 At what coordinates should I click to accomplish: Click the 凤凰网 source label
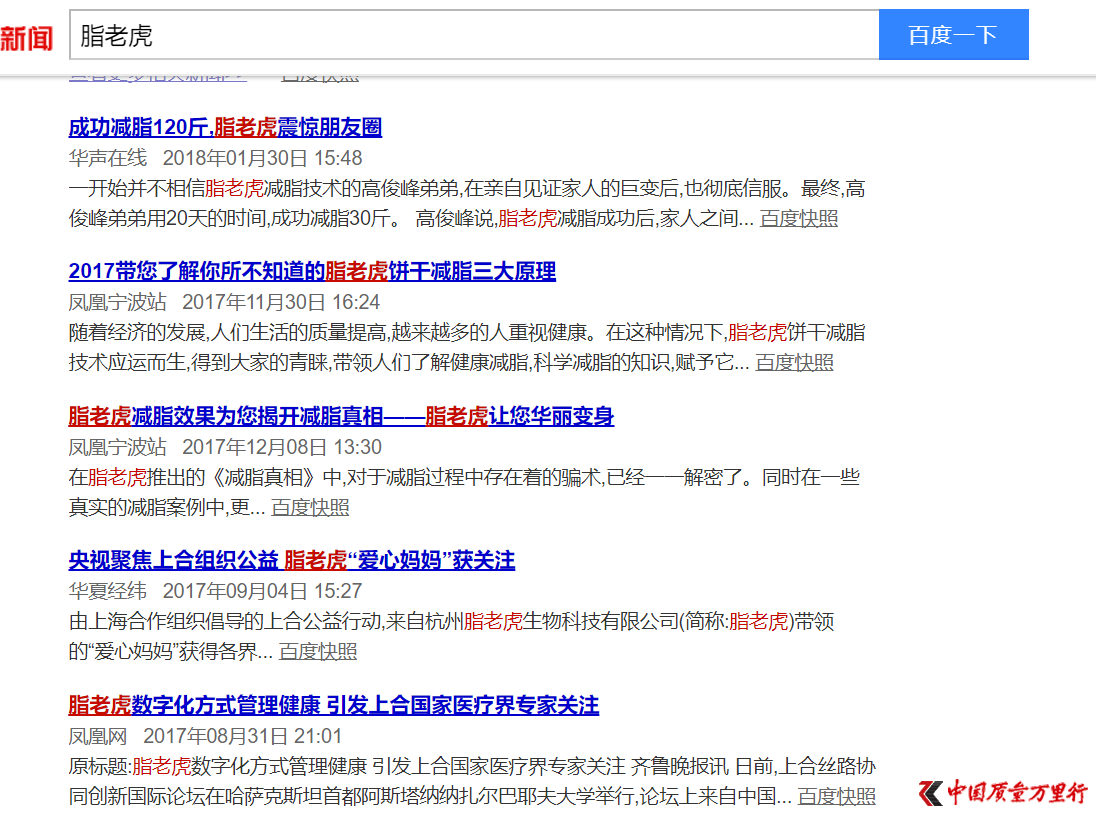click(x=97, y=736)
